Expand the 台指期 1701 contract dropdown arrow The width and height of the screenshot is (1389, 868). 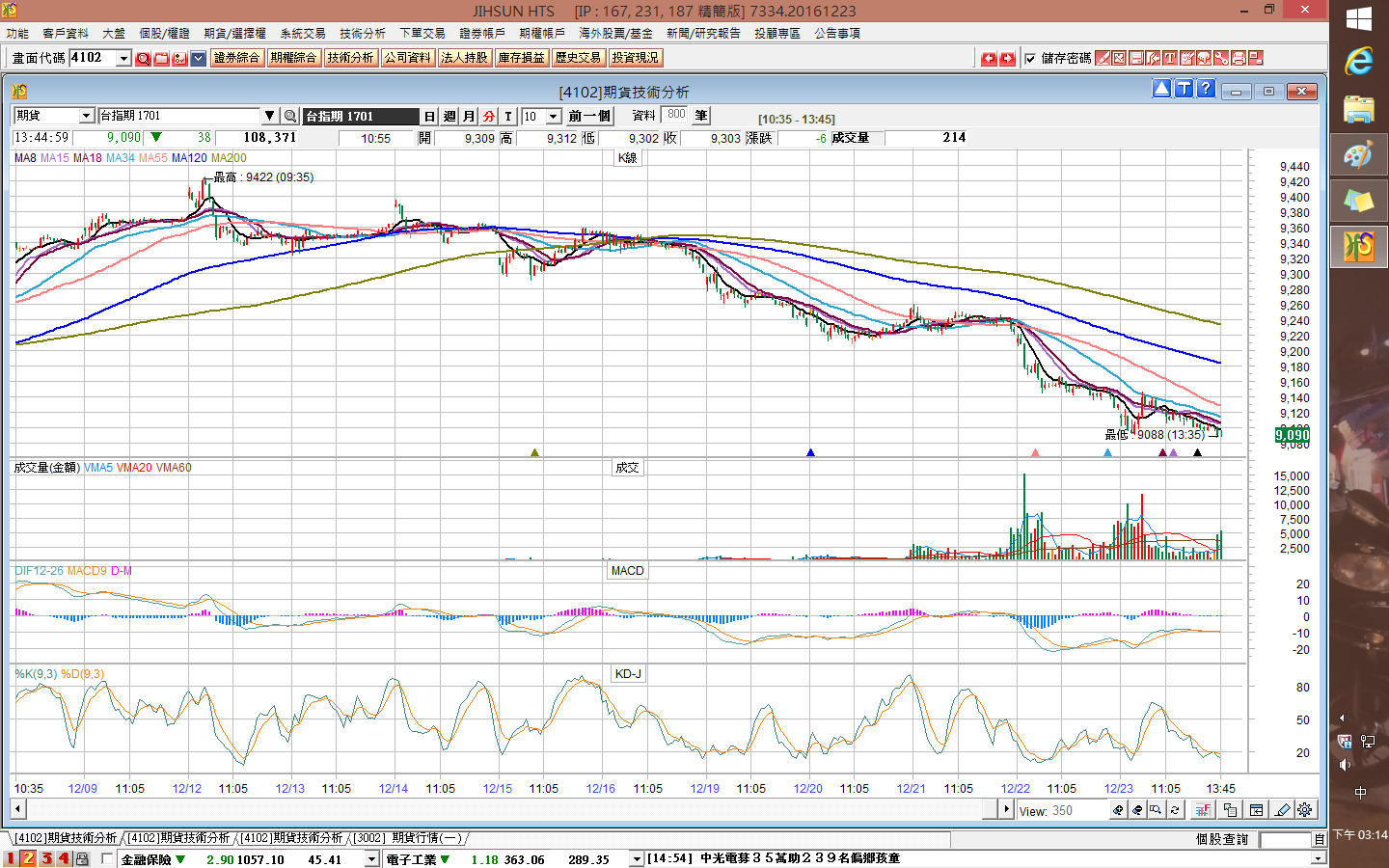point(270,116)
